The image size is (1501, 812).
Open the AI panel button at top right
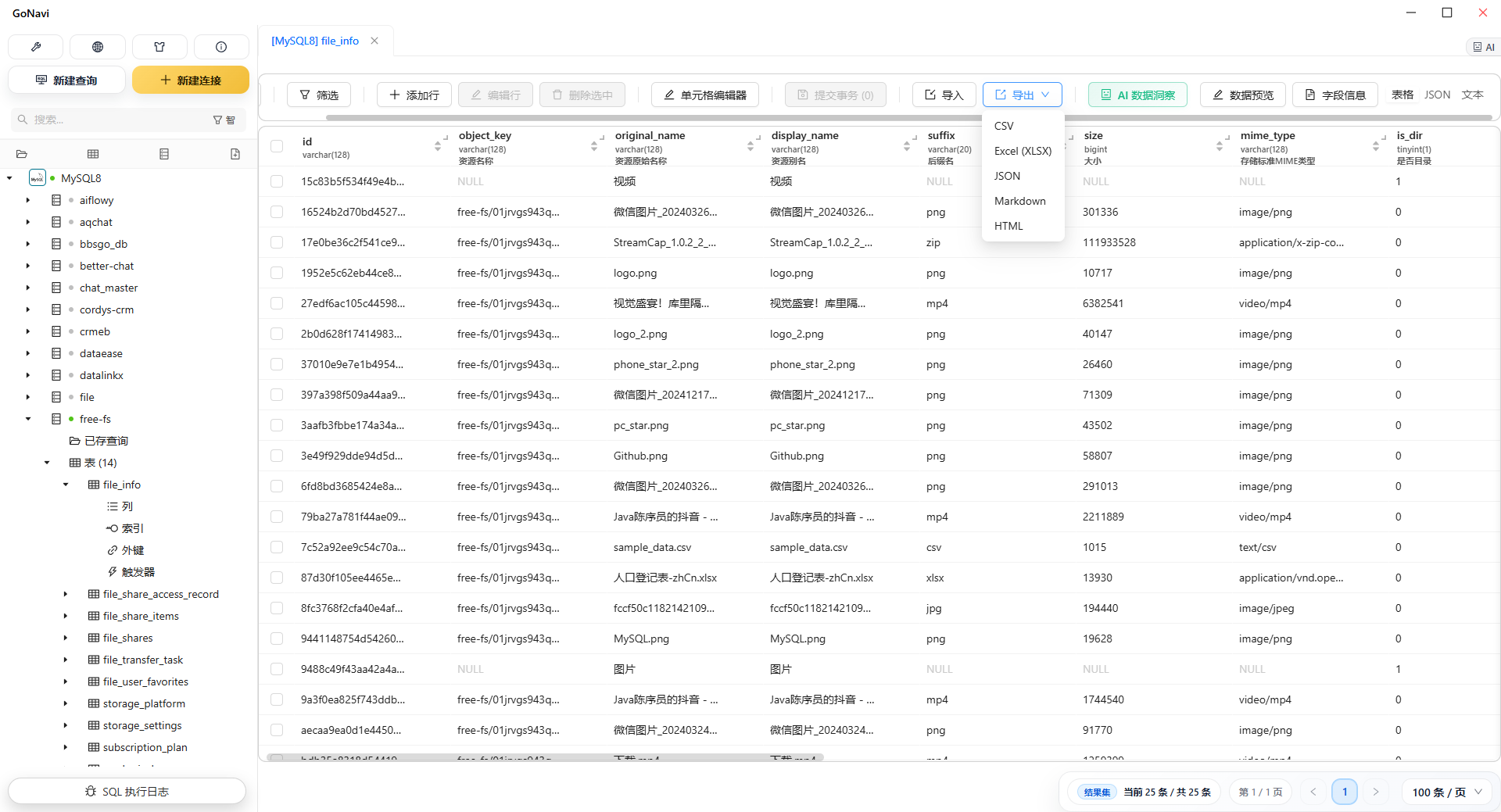[1483, 47]
